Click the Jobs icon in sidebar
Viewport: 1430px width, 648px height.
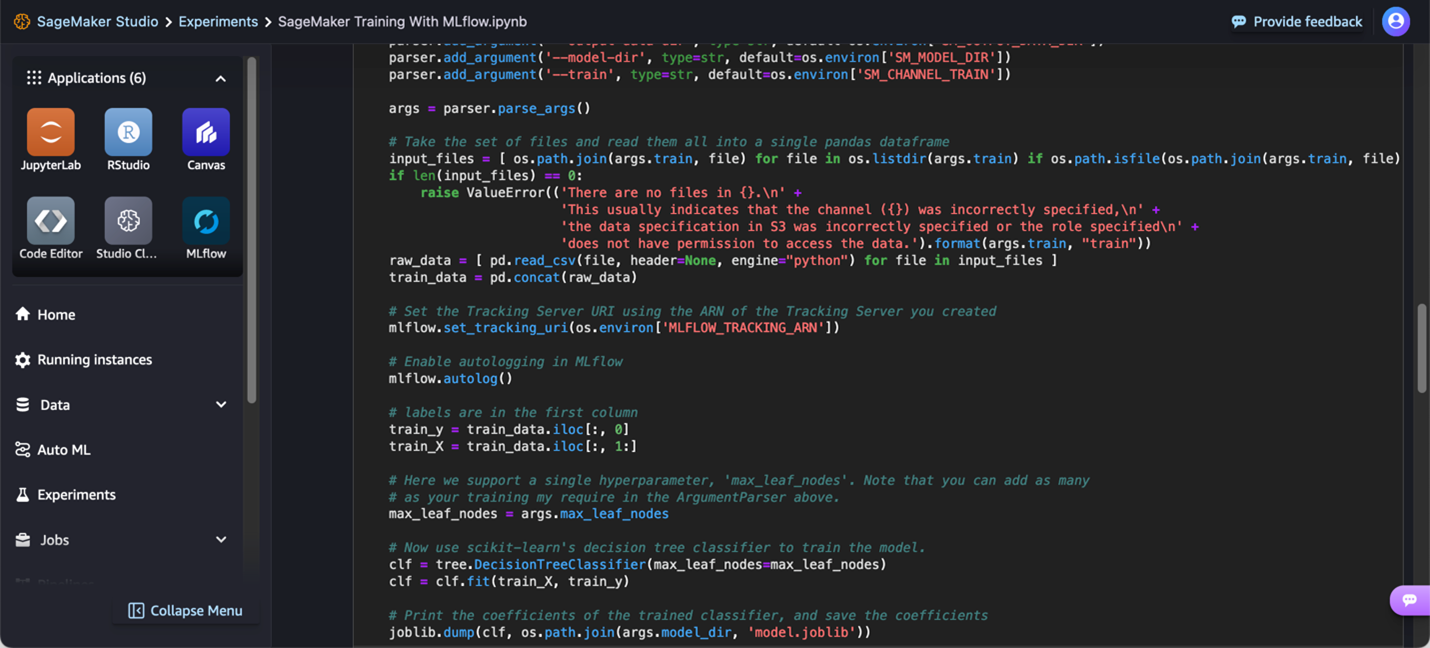click(23, 539)
